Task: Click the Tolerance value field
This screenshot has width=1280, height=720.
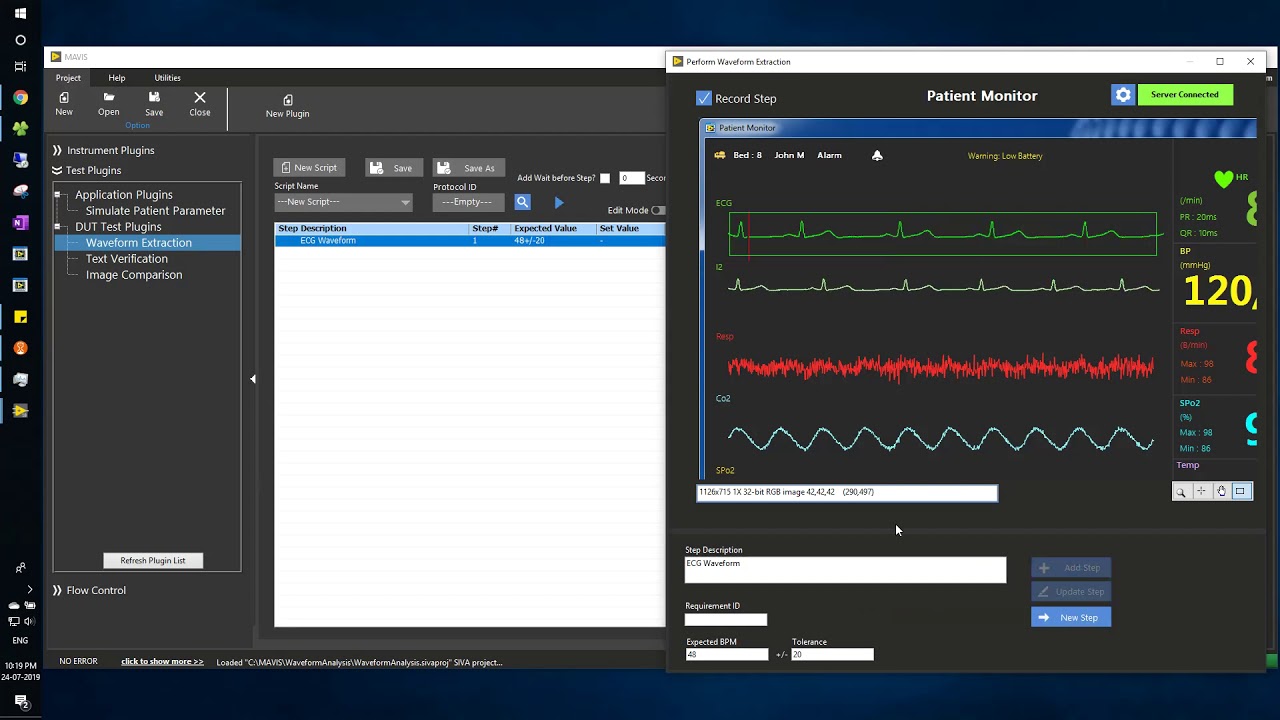Action: coord(832,655)
